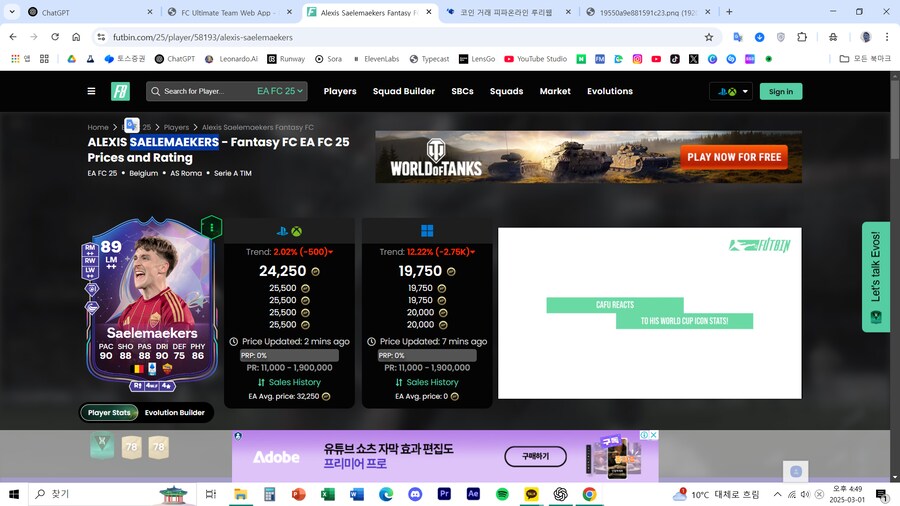900x506 pixels.
Task: Click the AS Roma club link
Action: pyautogui.click(x=186, y=173)
